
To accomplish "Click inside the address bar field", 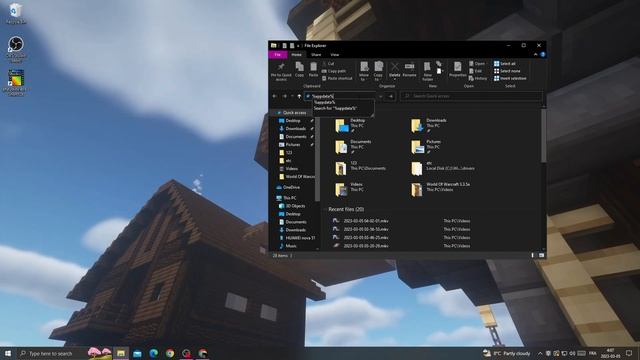I will (x=341, y=96).
